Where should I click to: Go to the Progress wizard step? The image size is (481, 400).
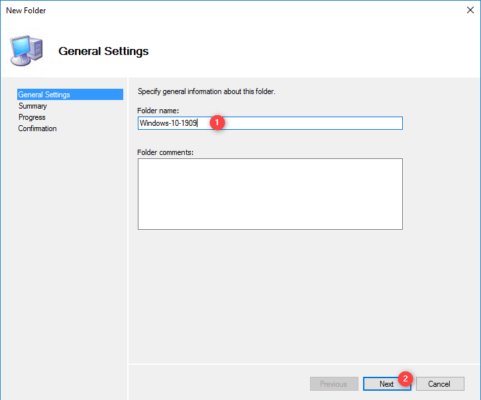[x=32, y=117]
